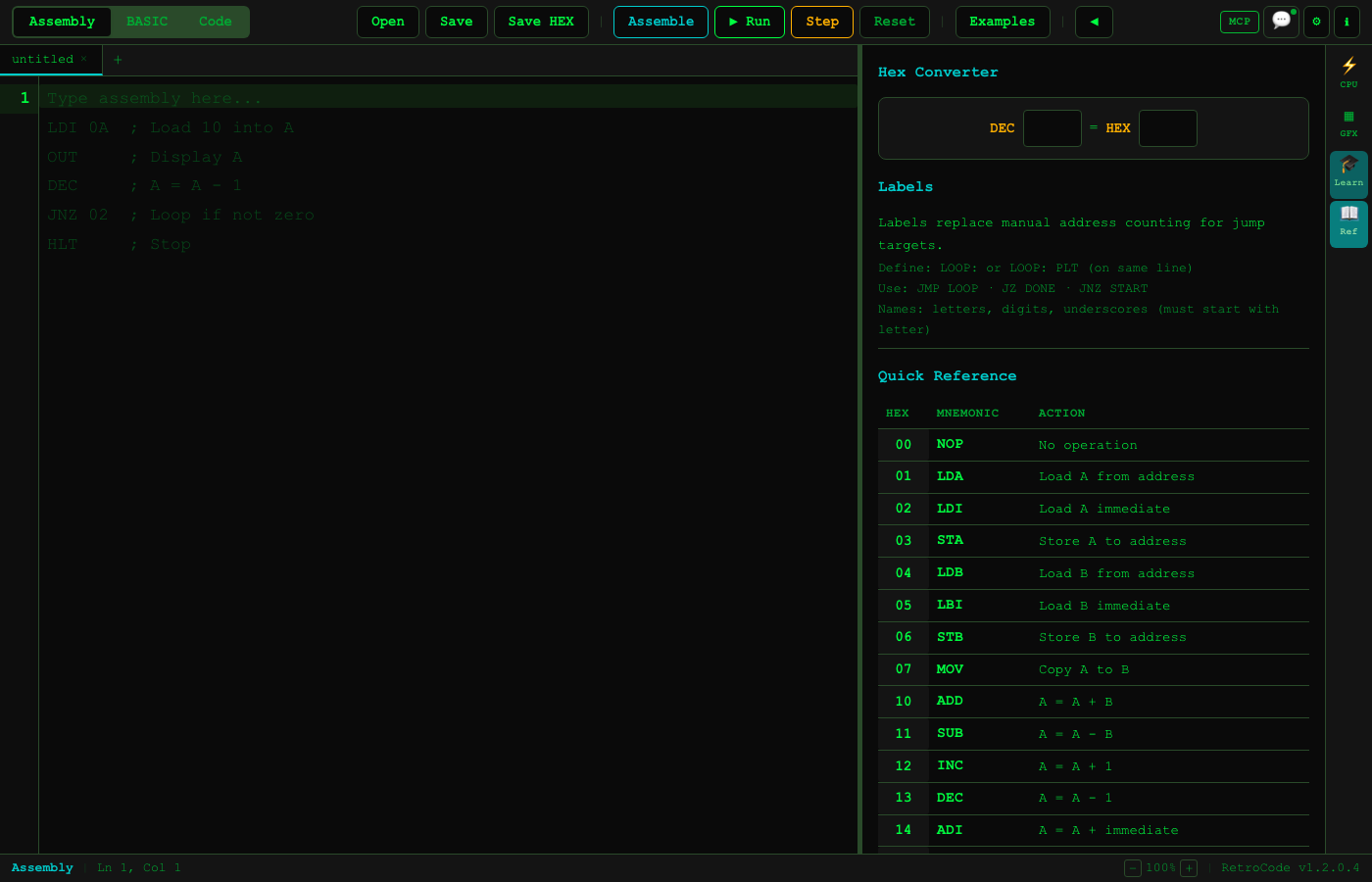Open the CPU panel from the sidebar

pyautogui.click(x=1348, y=73)
